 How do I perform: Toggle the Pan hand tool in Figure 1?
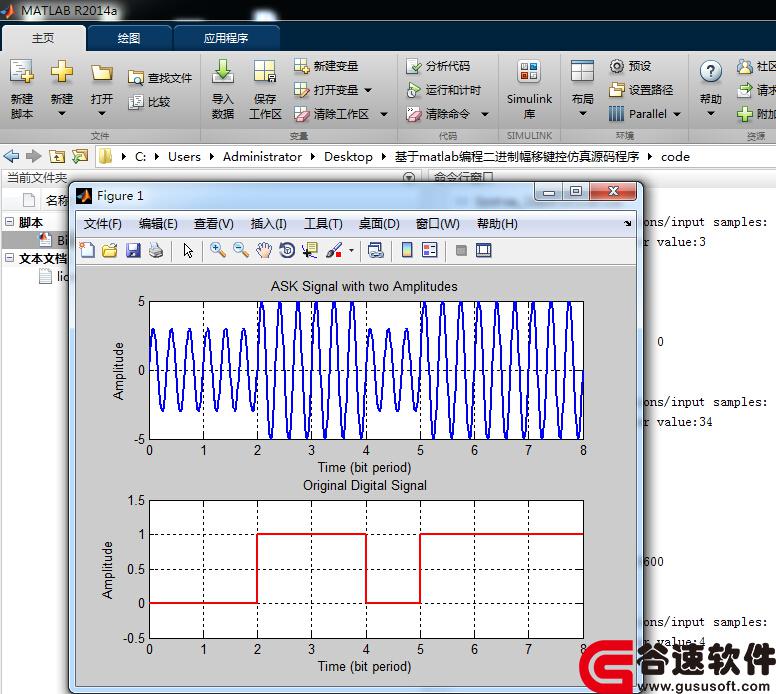coord(264,250)
